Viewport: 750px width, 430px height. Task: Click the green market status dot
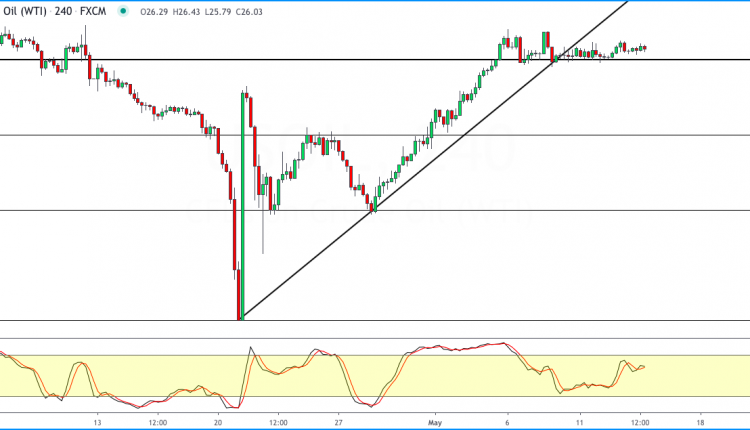click(x=122, y=12)
